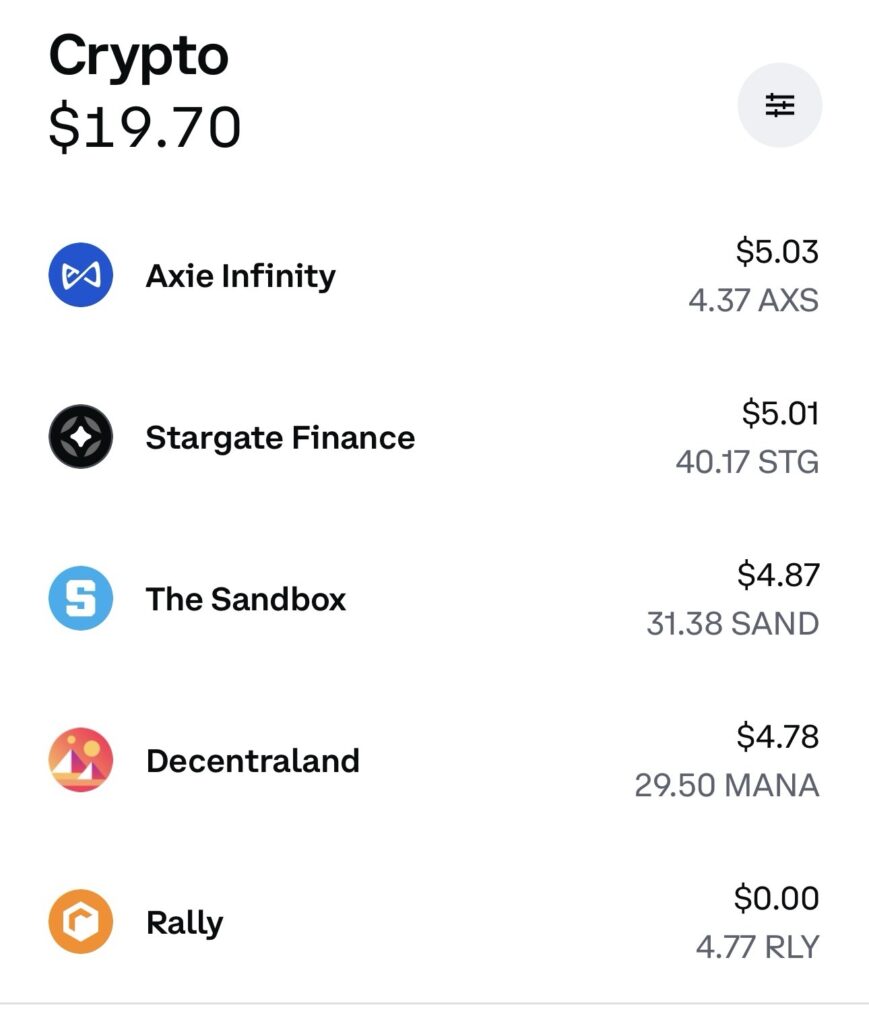Open the filter settings icon button
This screenshot has width=869, height=1024.
779,105
